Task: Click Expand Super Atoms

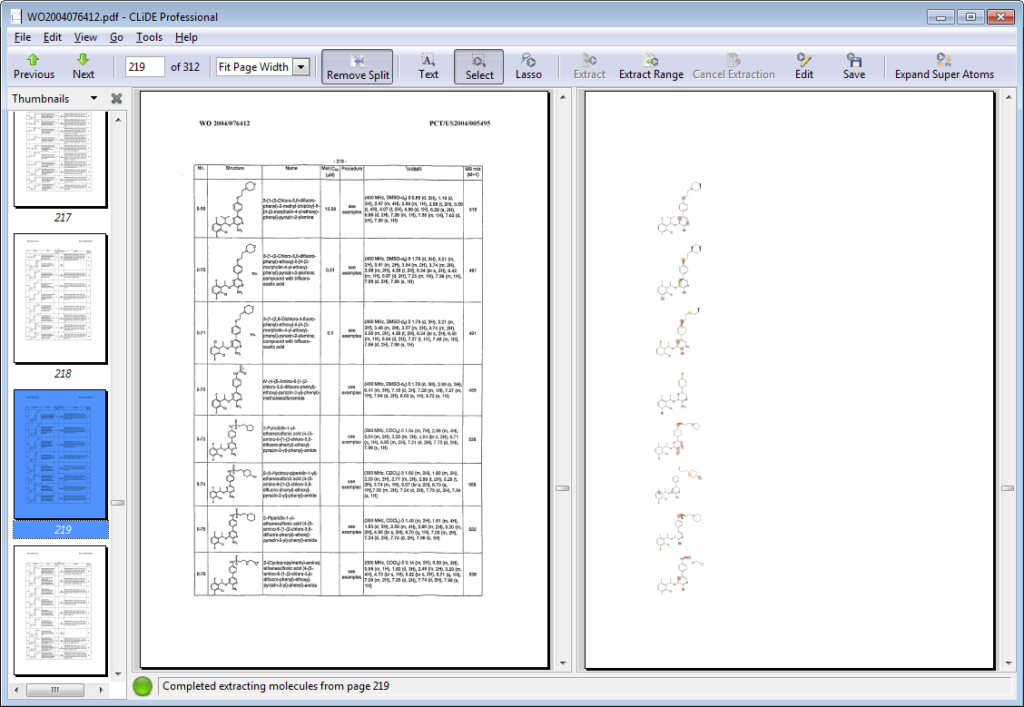Action: coord(944,66)
